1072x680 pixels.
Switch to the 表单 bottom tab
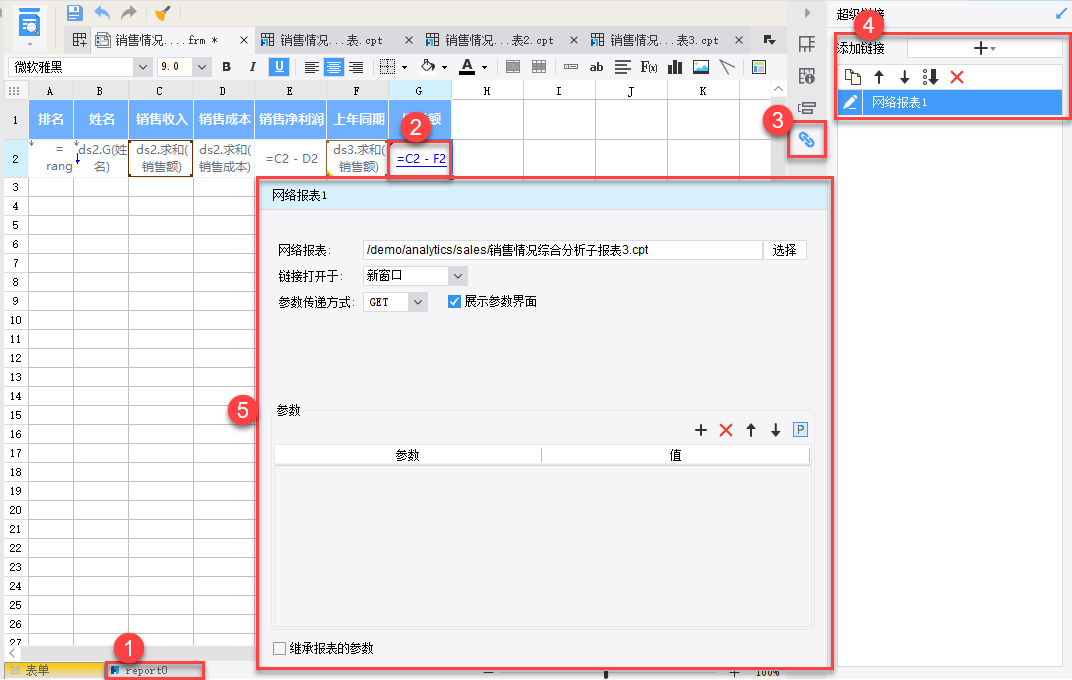point(55,670)
